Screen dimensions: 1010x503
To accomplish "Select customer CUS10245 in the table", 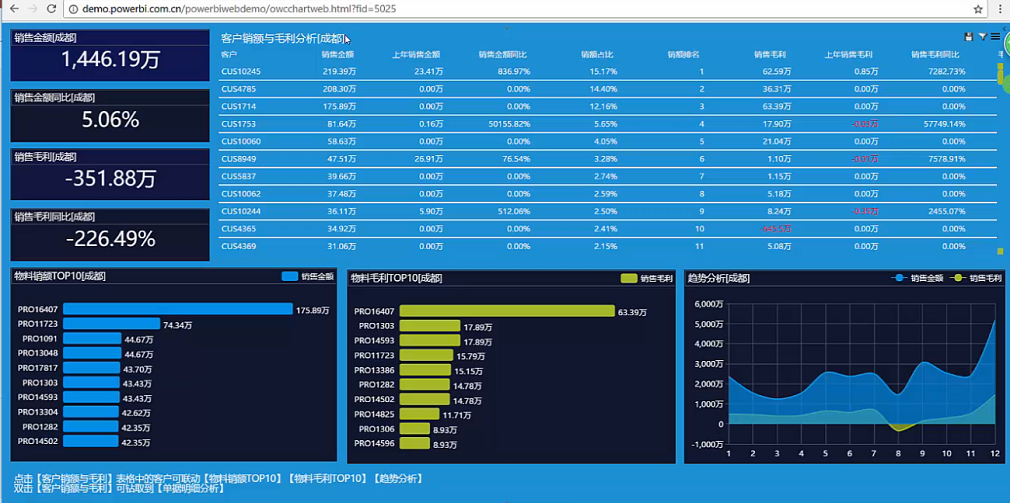I will click(x=240, y=72).
